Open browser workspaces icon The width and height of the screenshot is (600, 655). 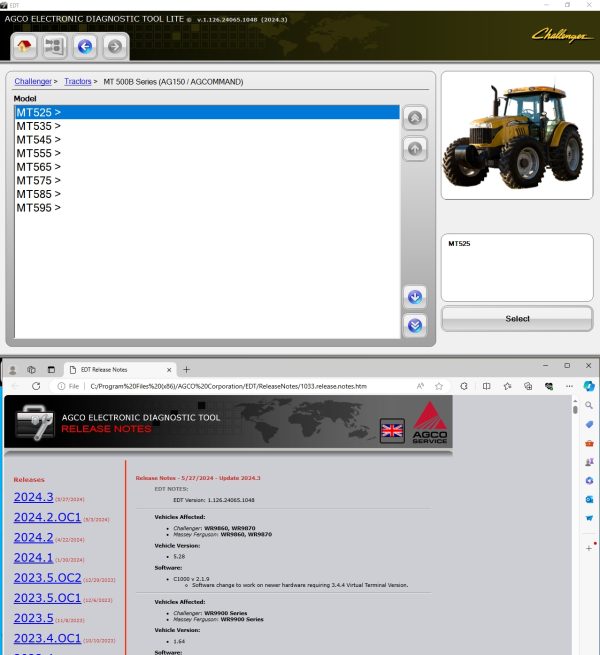[31, 370]
